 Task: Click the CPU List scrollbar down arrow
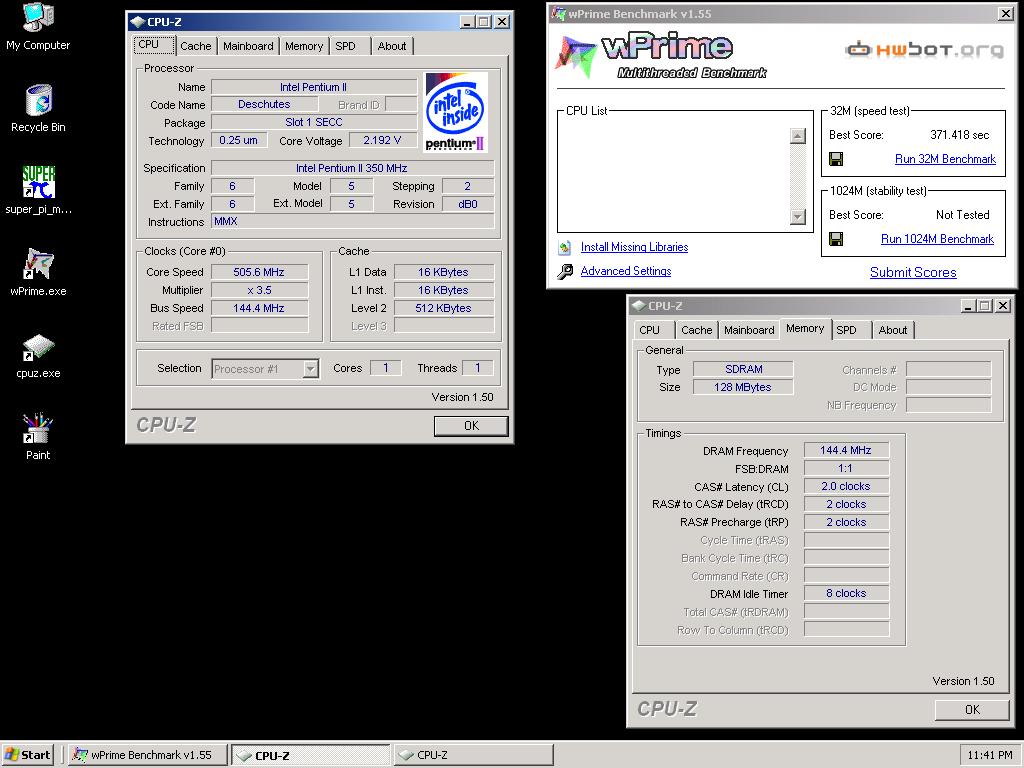[797, 217]
